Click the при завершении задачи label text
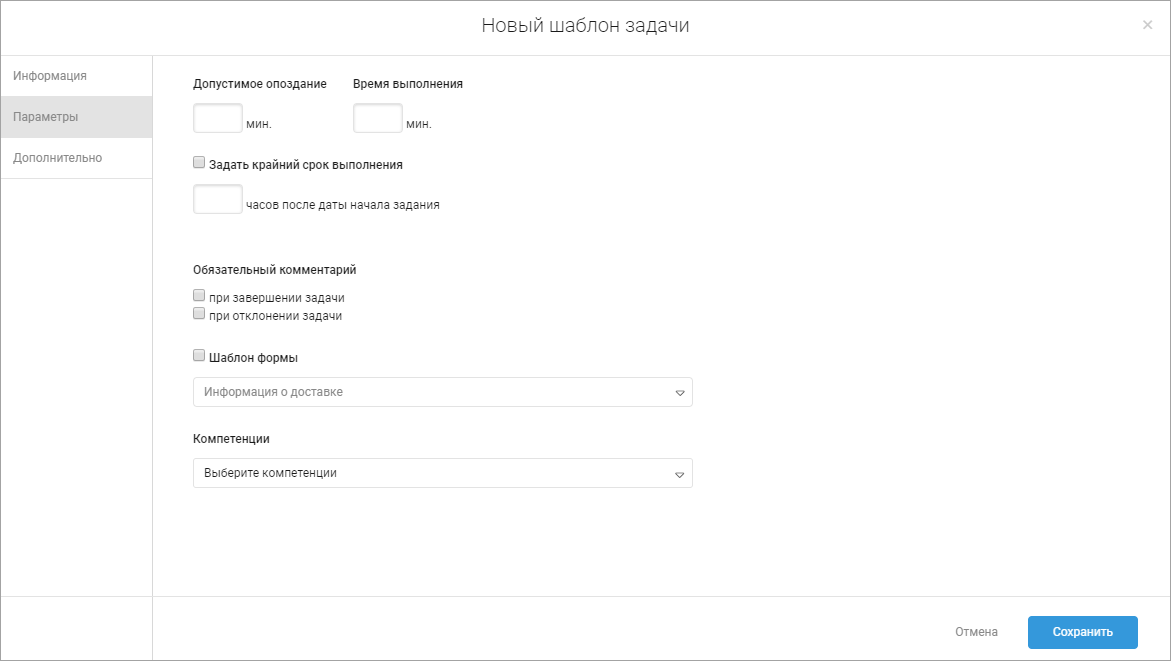The height and width of the screenshot is (661, 1171). (276, 298)
